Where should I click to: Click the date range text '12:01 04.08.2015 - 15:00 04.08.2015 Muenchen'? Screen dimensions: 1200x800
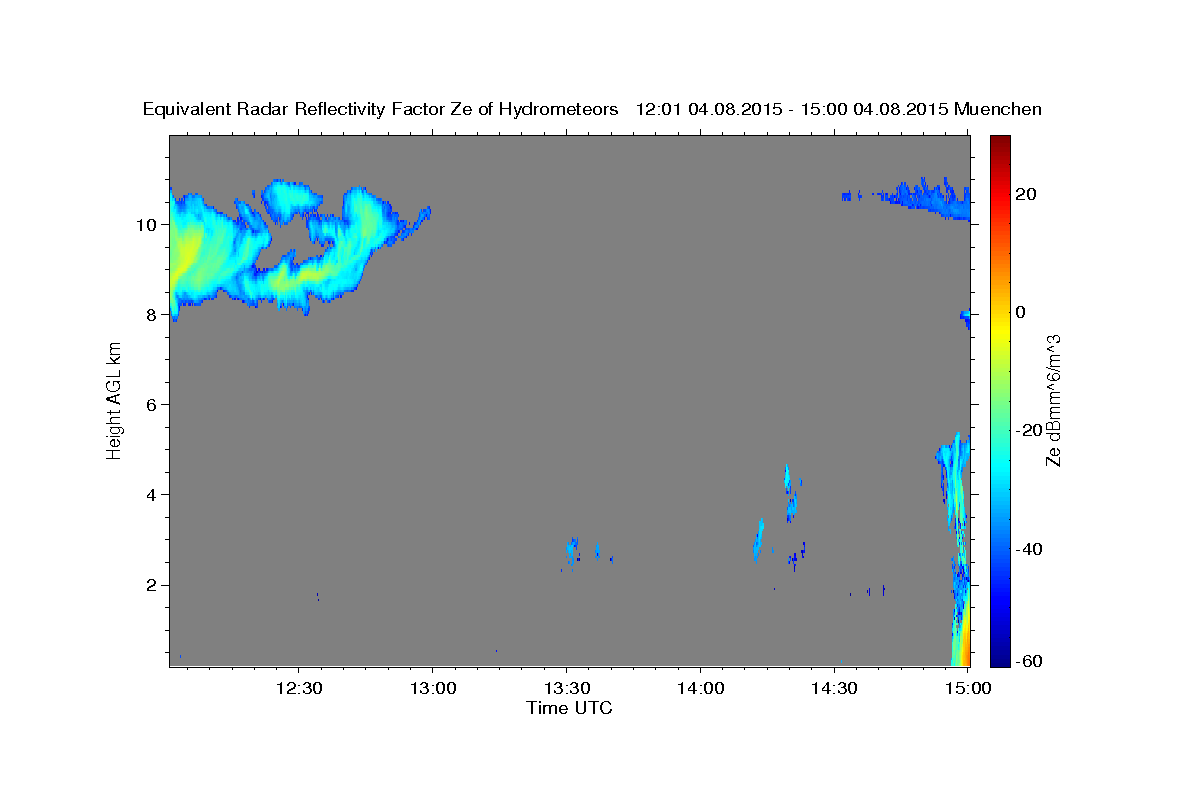tap(839, 110)
